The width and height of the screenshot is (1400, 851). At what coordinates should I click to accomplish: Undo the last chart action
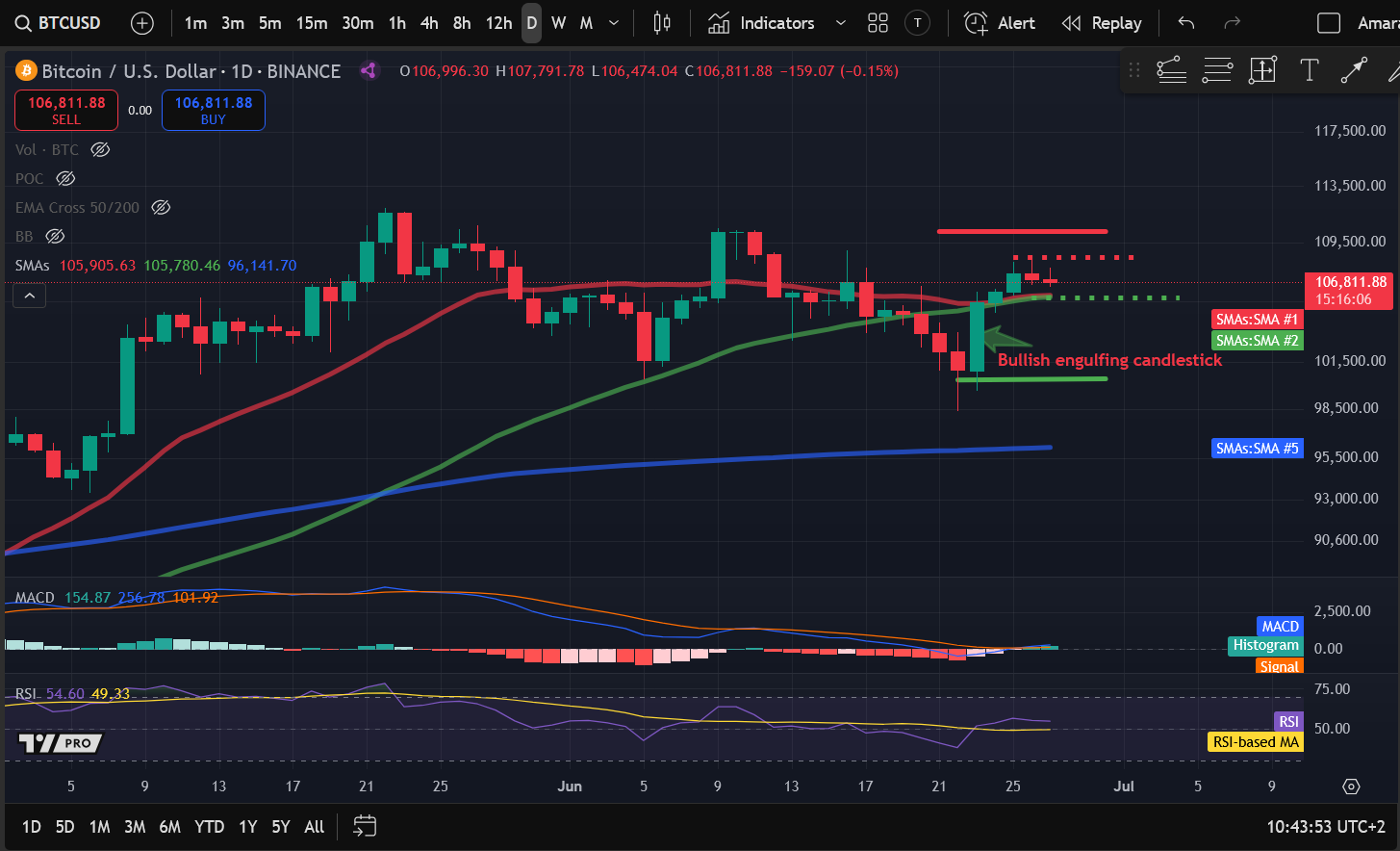[1186, 23]
